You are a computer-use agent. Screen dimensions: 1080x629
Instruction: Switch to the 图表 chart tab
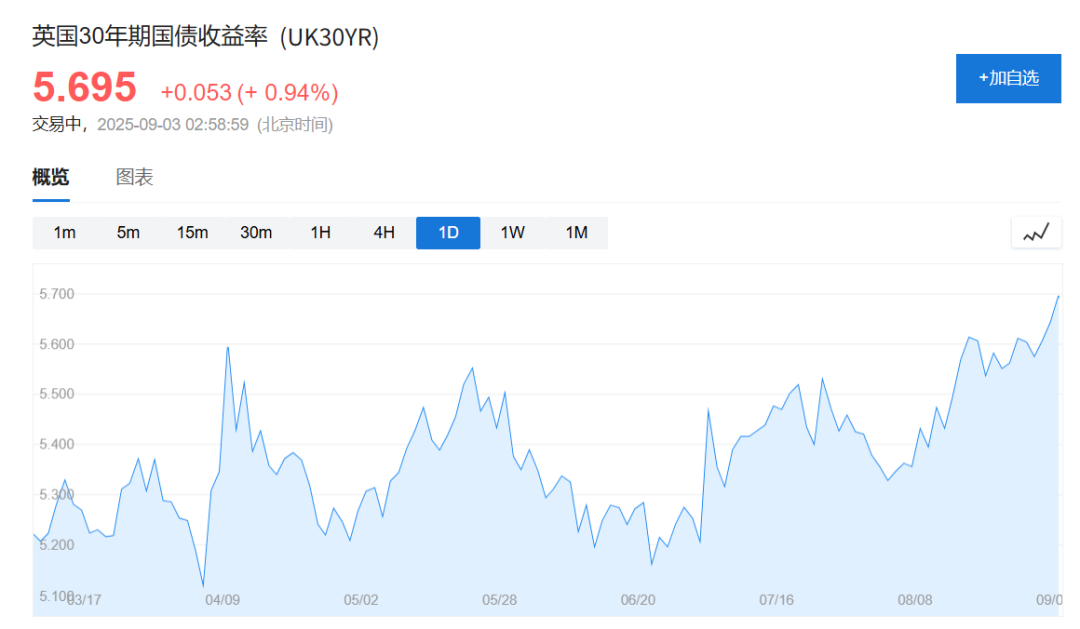[x=134, y=178]
